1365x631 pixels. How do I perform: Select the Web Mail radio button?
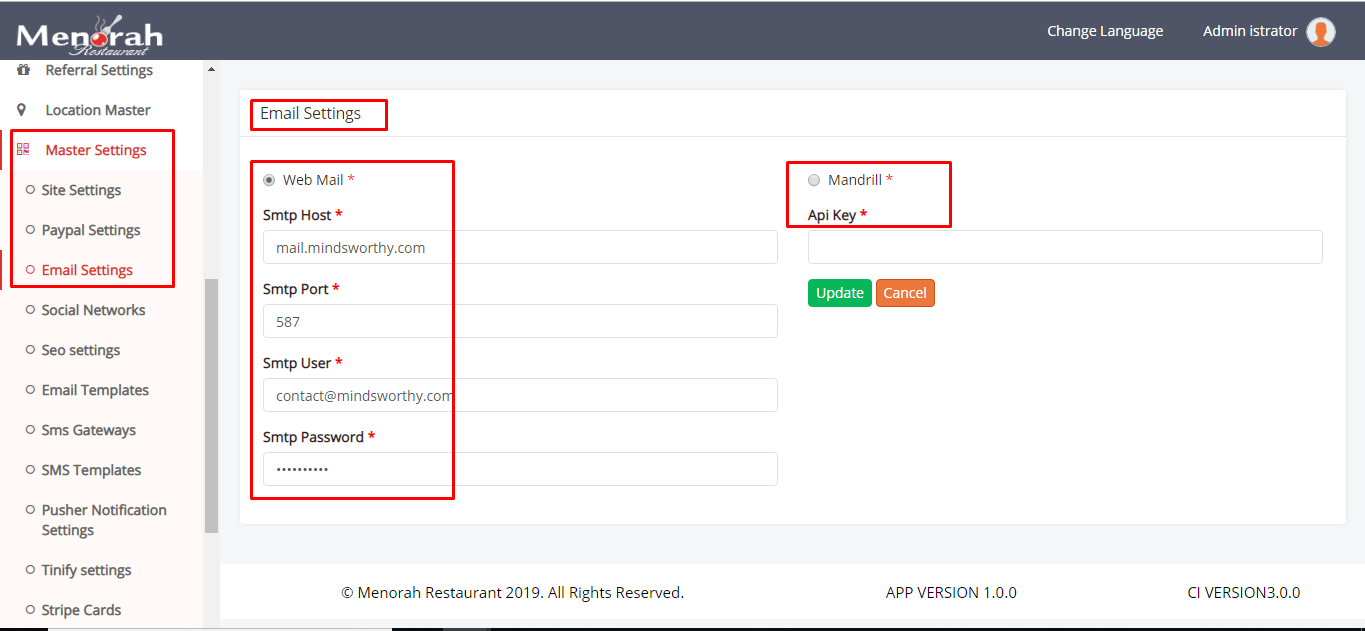pos(269,180)
